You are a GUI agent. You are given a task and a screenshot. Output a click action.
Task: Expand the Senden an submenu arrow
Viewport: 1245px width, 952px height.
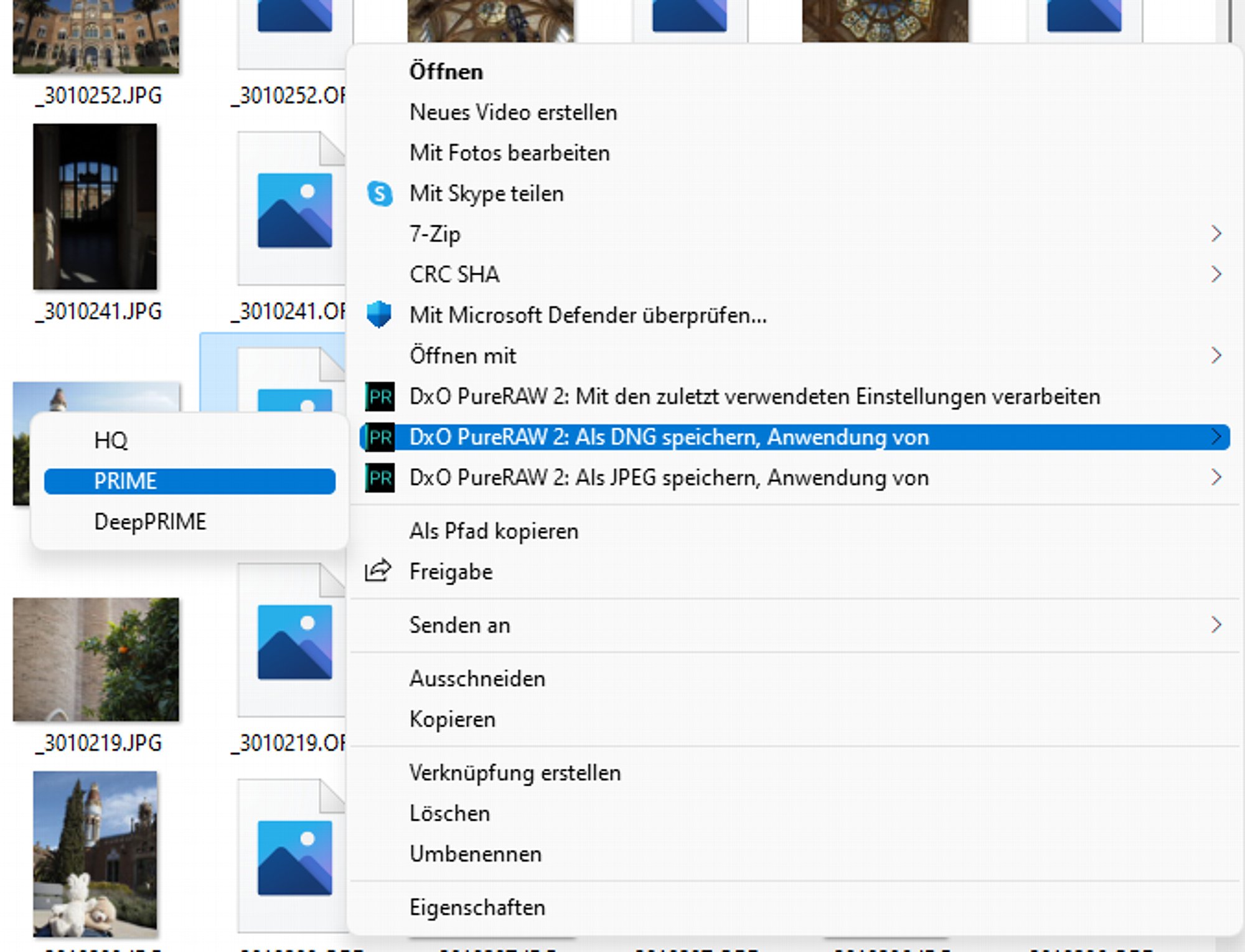pyautogui.click(x=1216, y=624)
